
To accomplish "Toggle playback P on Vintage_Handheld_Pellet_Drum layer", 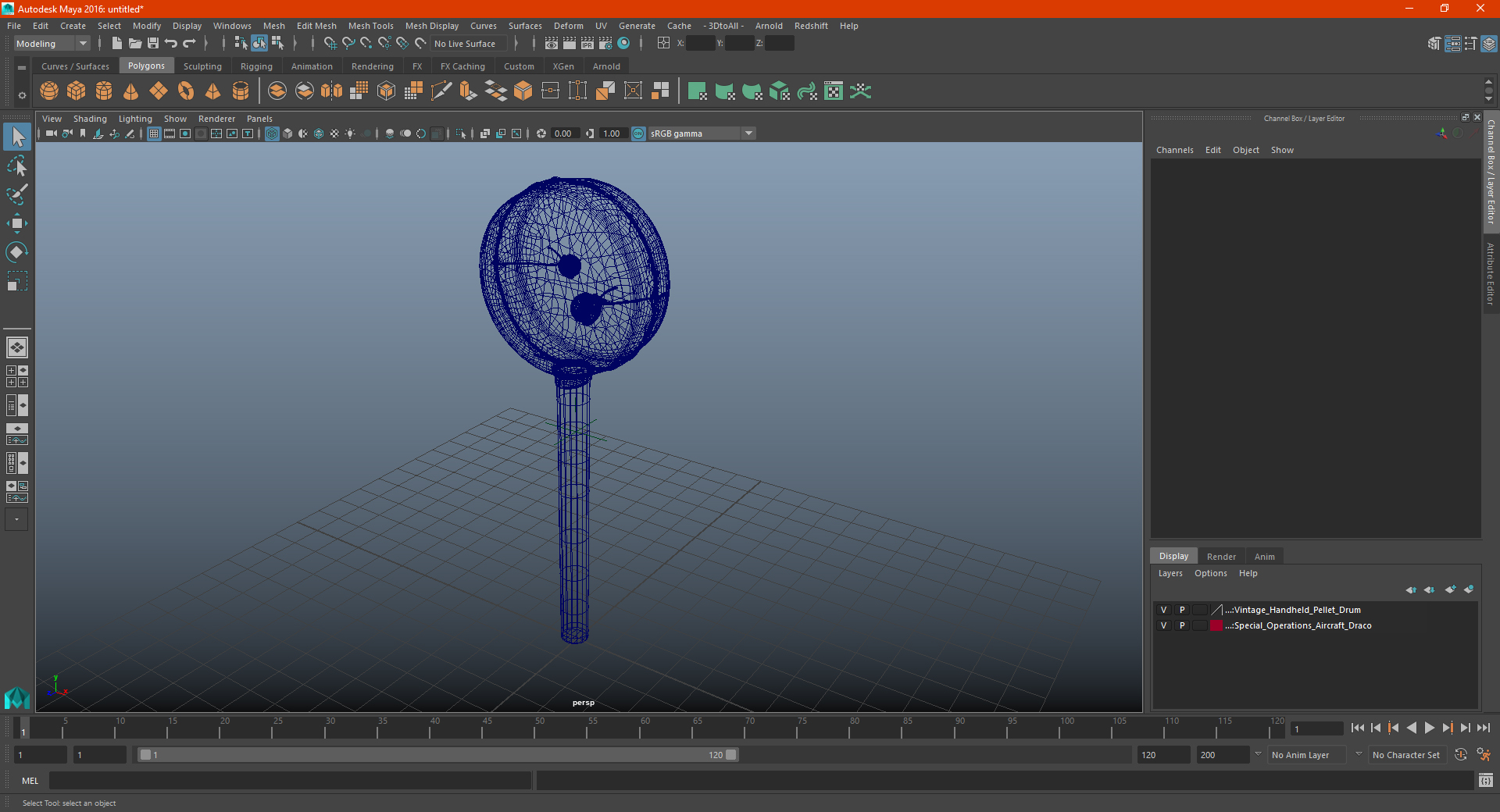I will (1182, 610).
